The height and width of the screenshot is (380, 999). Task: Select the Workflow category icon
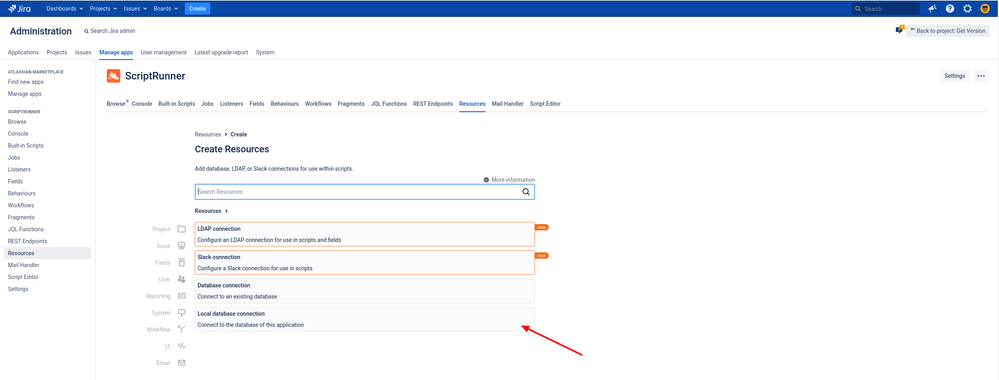coord(182,330)
